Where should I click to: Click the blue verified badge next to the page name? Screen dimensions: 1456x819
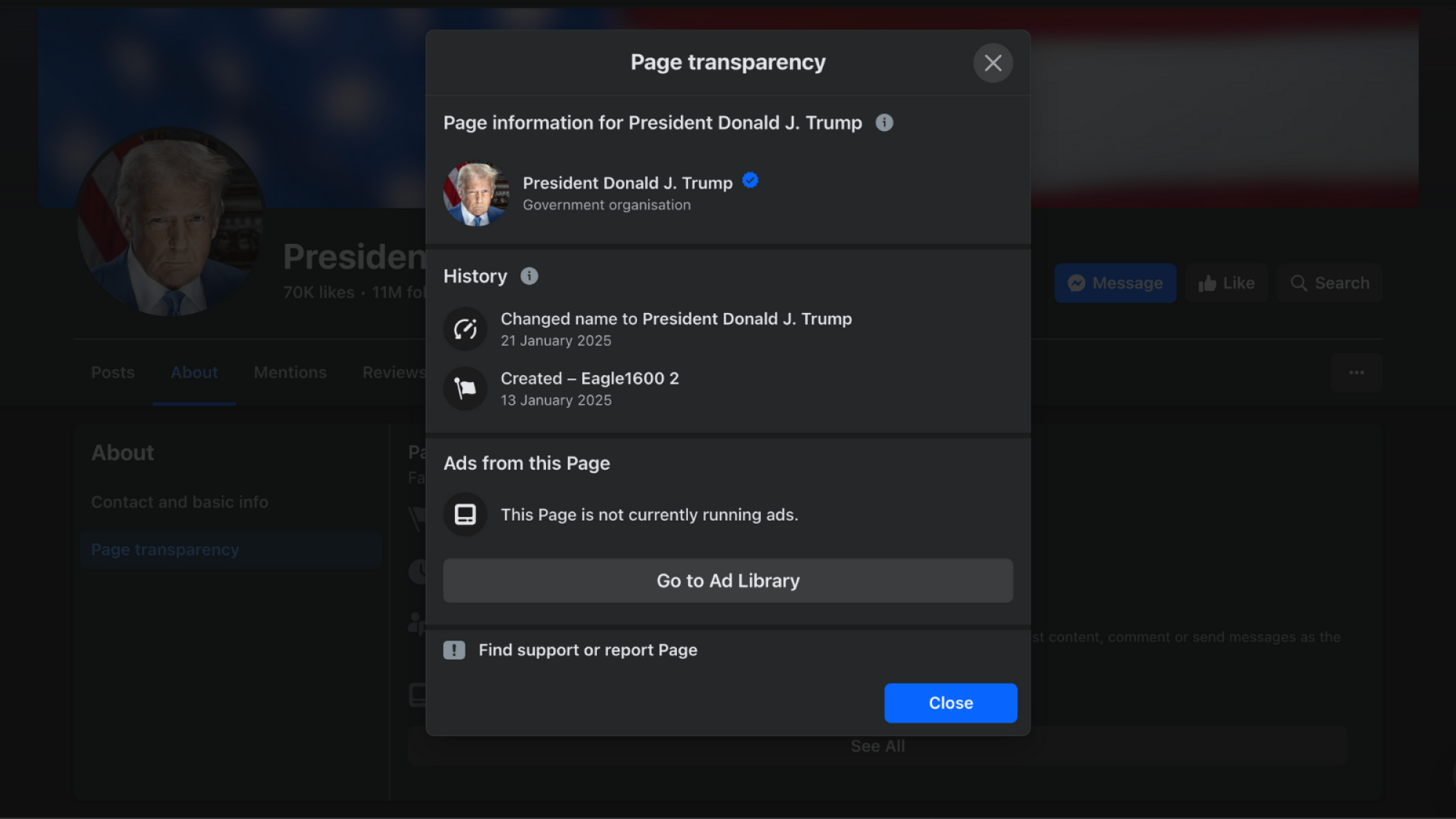click(749, 181)
